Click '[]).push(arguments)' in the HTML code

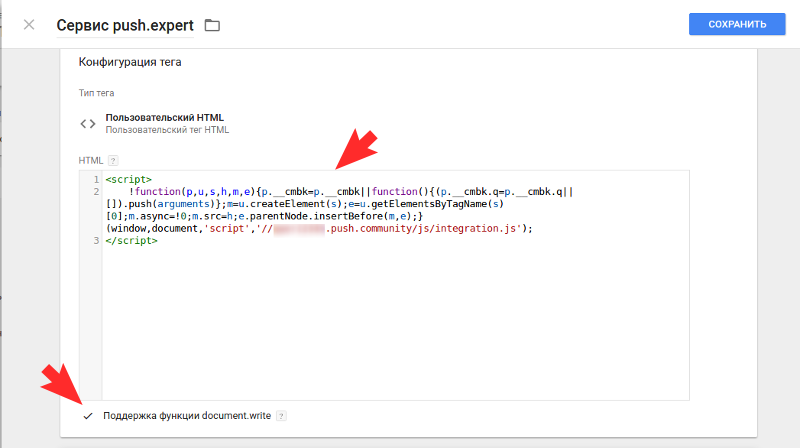click(166, 204)
